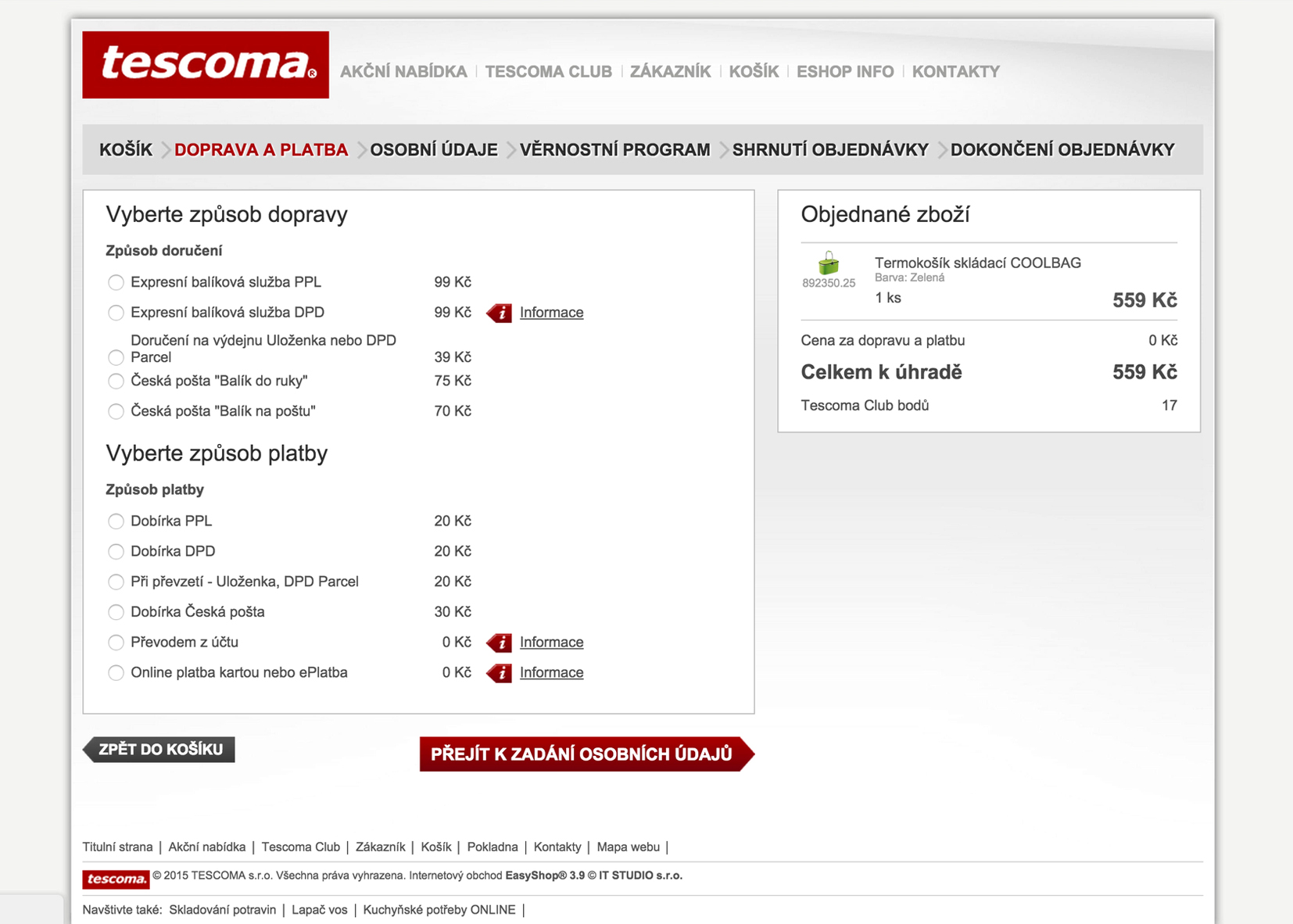Select Při převzetí - Uloženka, DPD Parcel payment
This screenshot has height=924, width=1293.
(x=116, y=582)
